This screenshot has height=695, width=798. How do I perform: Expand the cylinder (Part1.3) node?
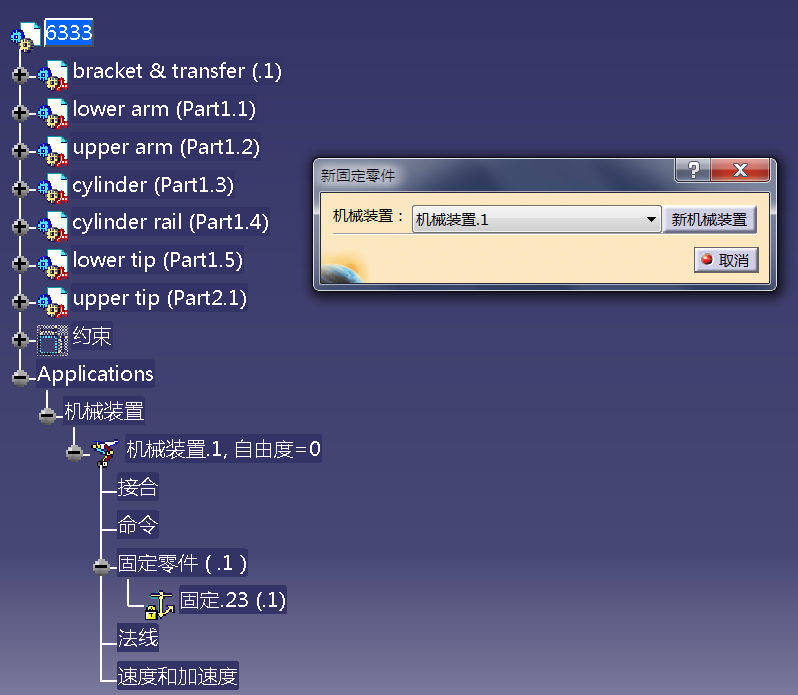point(20,189)
